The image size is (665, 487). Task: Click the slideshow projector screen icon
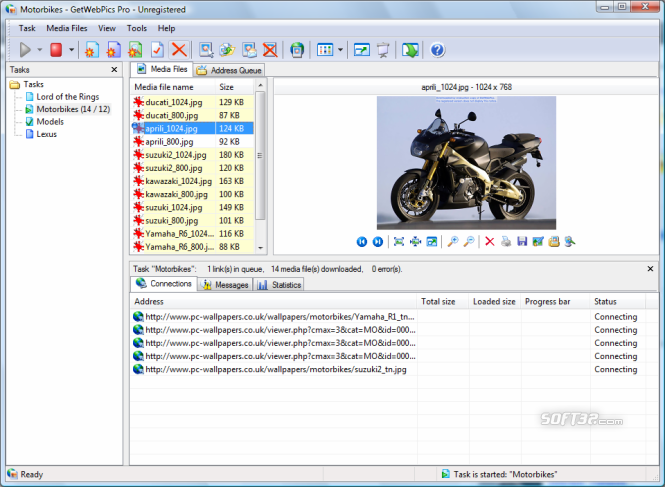383,50
